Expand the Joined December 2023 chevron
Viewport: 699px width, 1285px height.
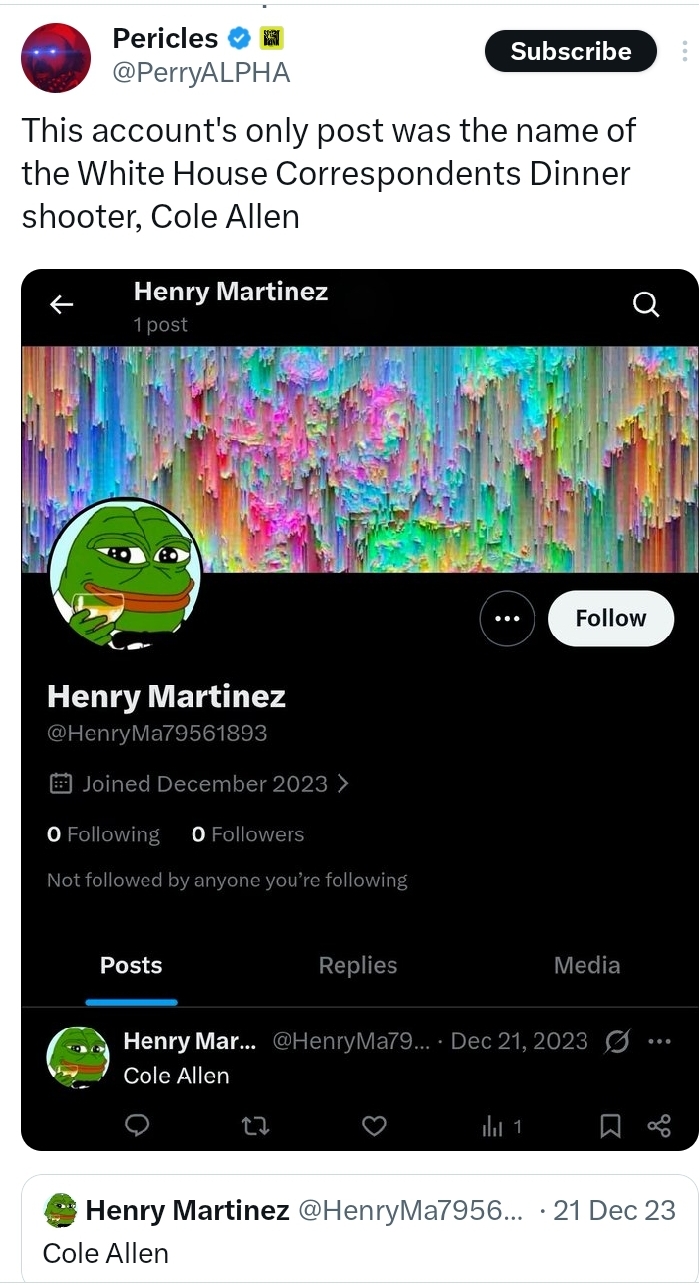(x=343, y=784)
